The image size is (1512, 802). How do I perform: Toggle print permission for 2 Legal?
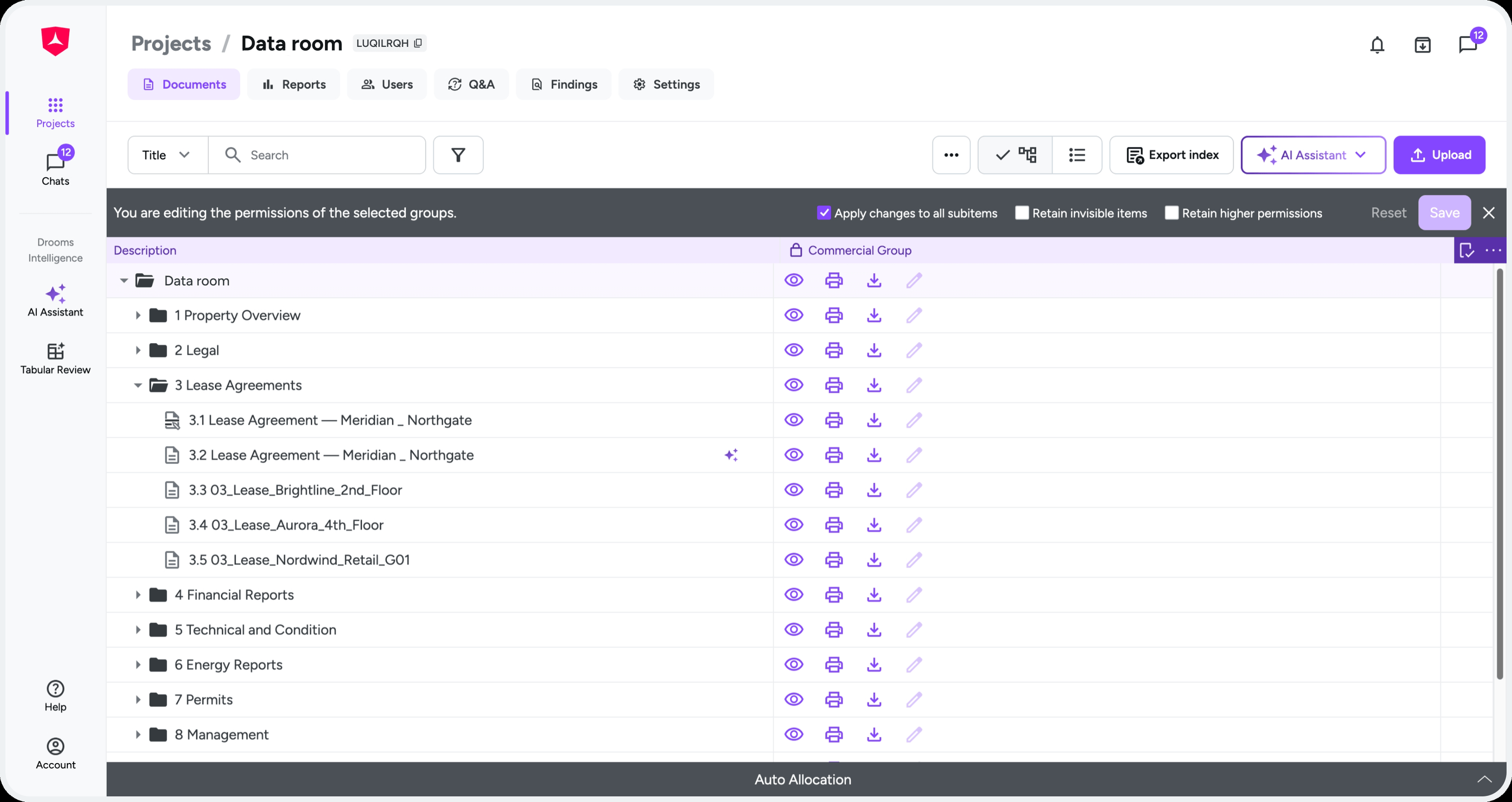pos(833,350)
